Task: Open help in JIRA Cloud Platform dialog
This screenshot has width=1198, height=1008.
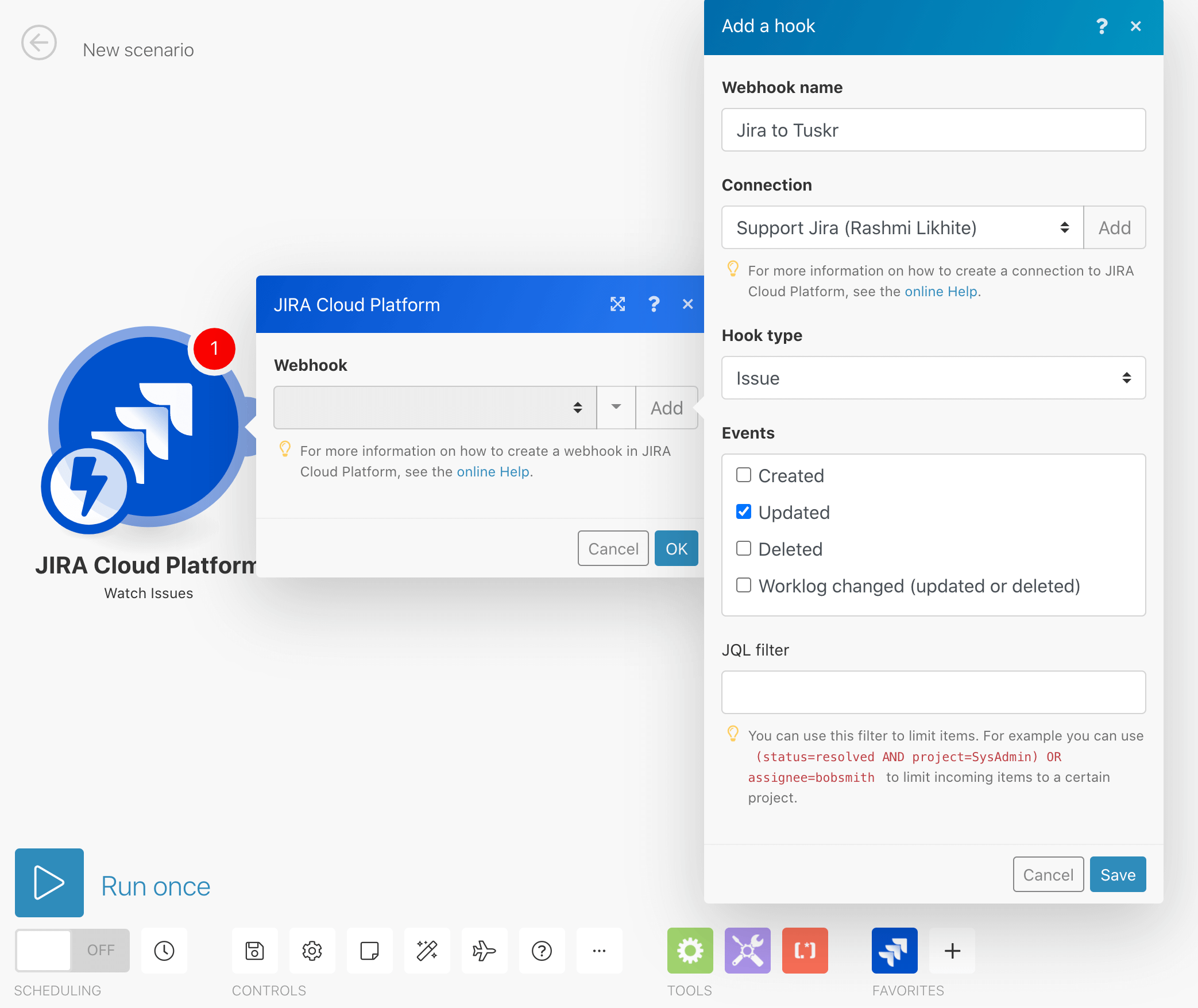Action: pyautogui.click(x=654, y=304)
